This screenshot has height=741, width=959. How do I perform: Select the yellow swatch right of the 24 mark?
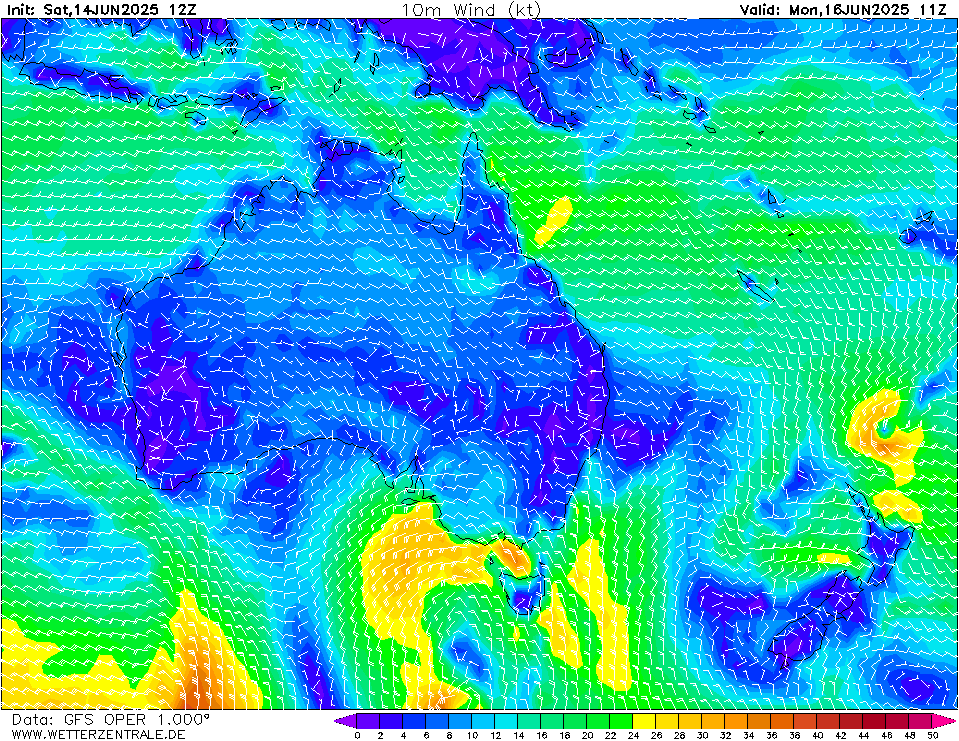click(644, 721)
